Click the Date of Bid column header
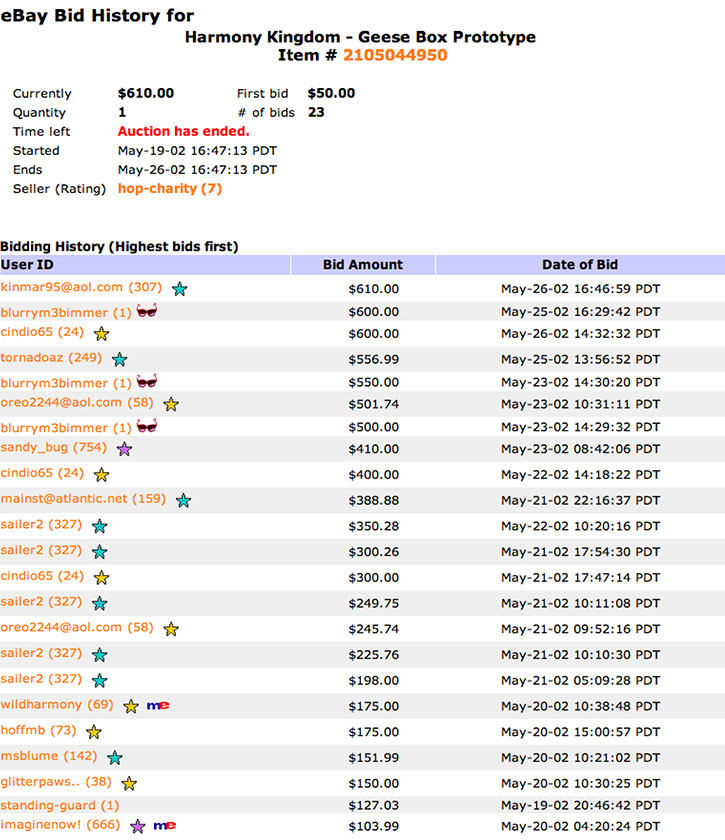 580,265
